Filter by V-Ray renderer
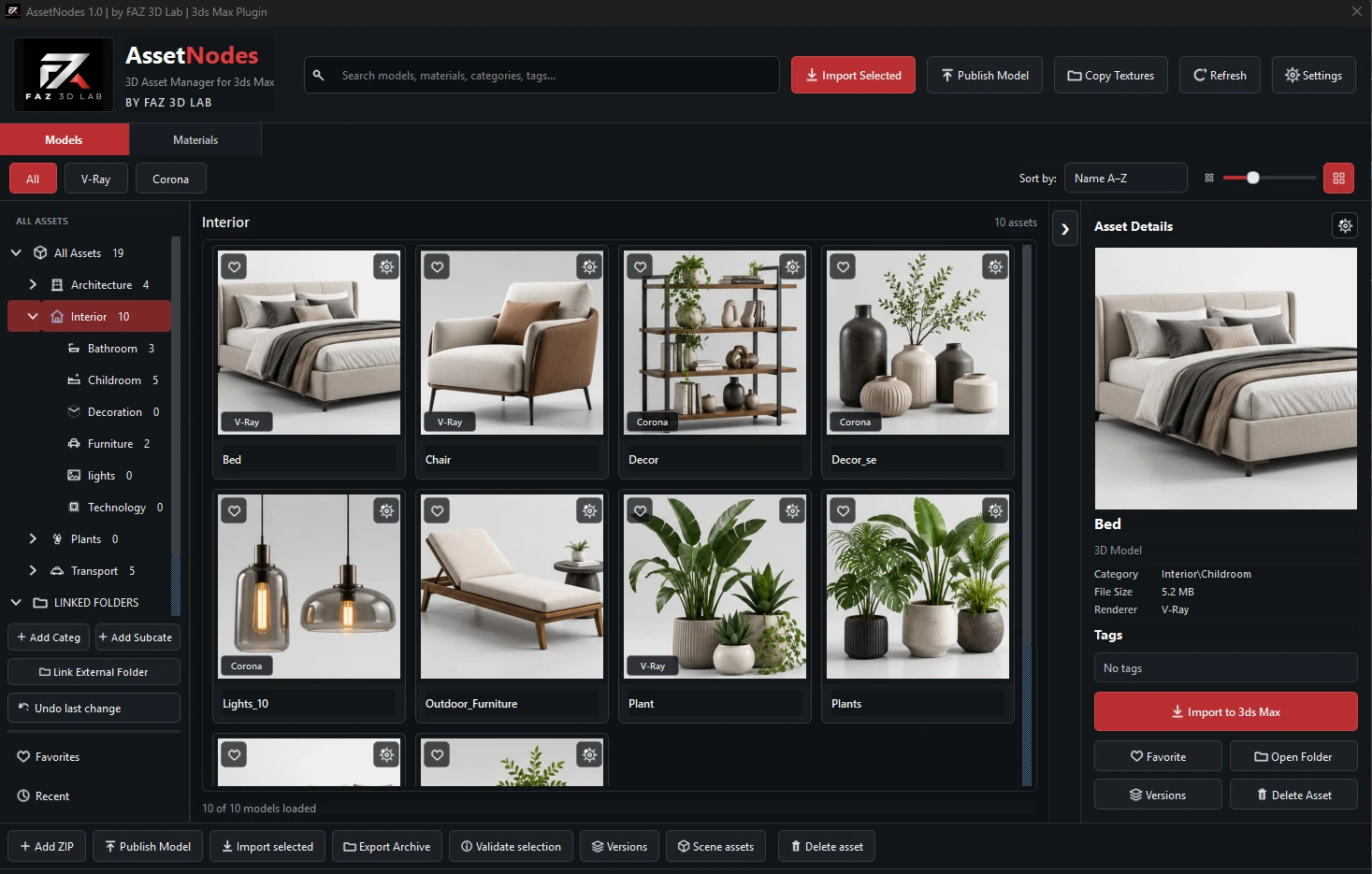Image resolution: width=1372 pixels, height=874 pixels. click(95, 179)
